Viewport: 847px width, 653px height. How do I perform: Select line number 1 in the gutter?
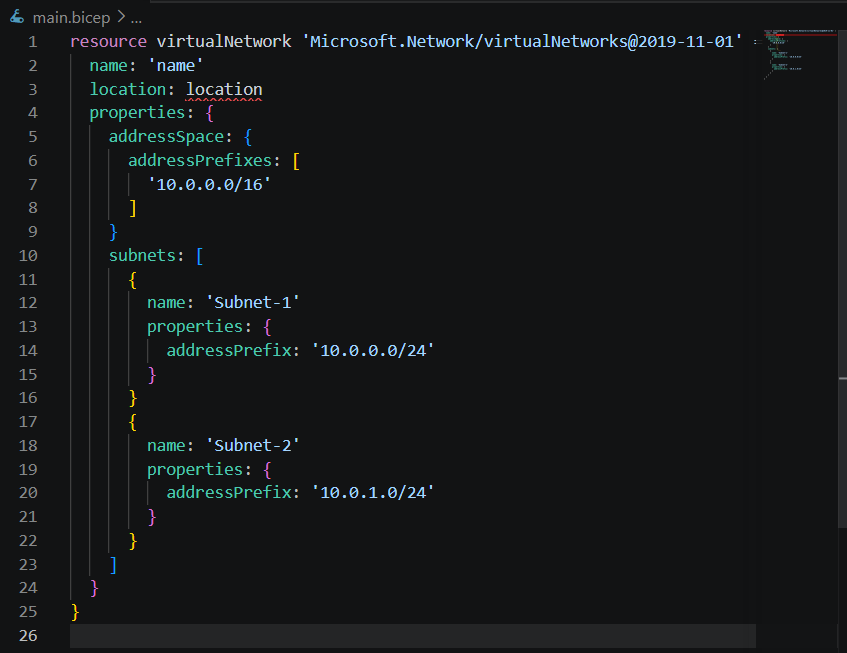[32, 41]
